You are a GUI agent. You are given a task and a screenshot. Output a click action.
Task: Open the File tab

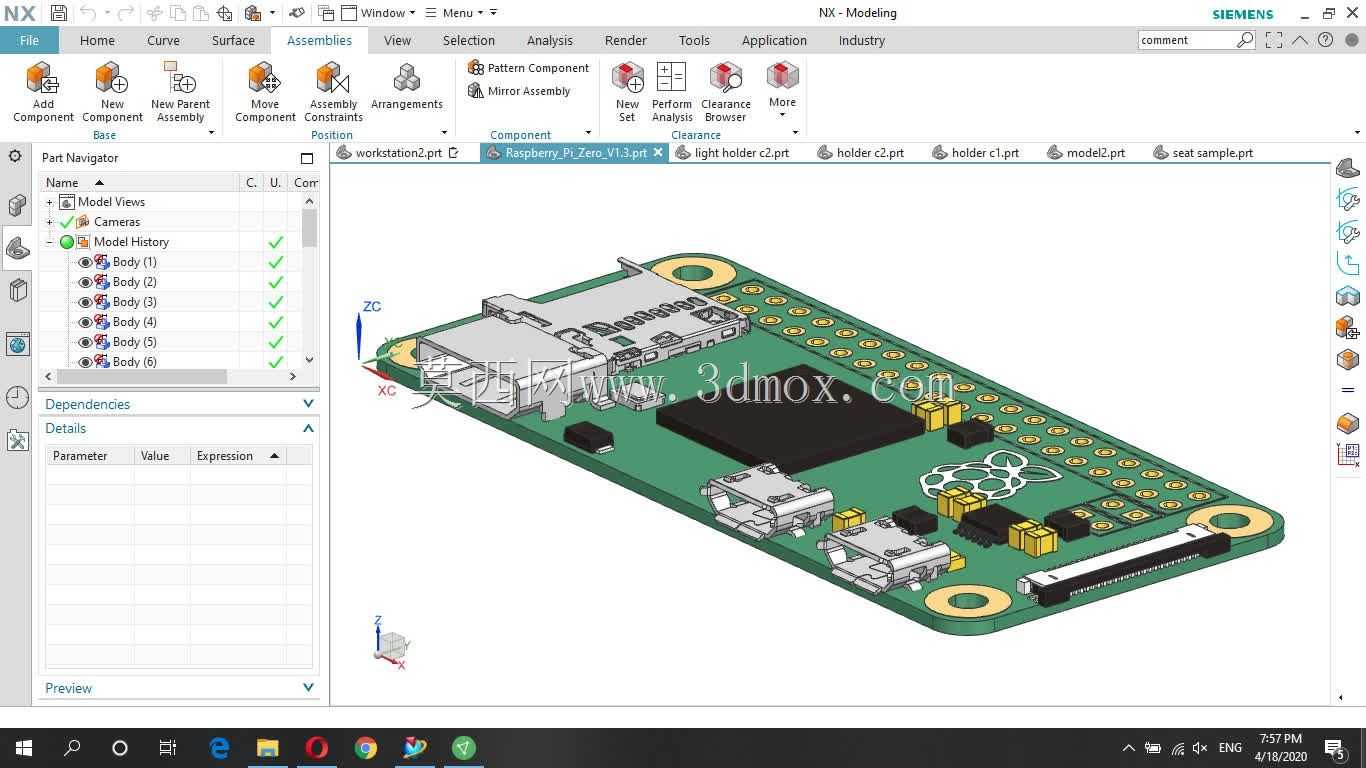(x=29, y=40)
